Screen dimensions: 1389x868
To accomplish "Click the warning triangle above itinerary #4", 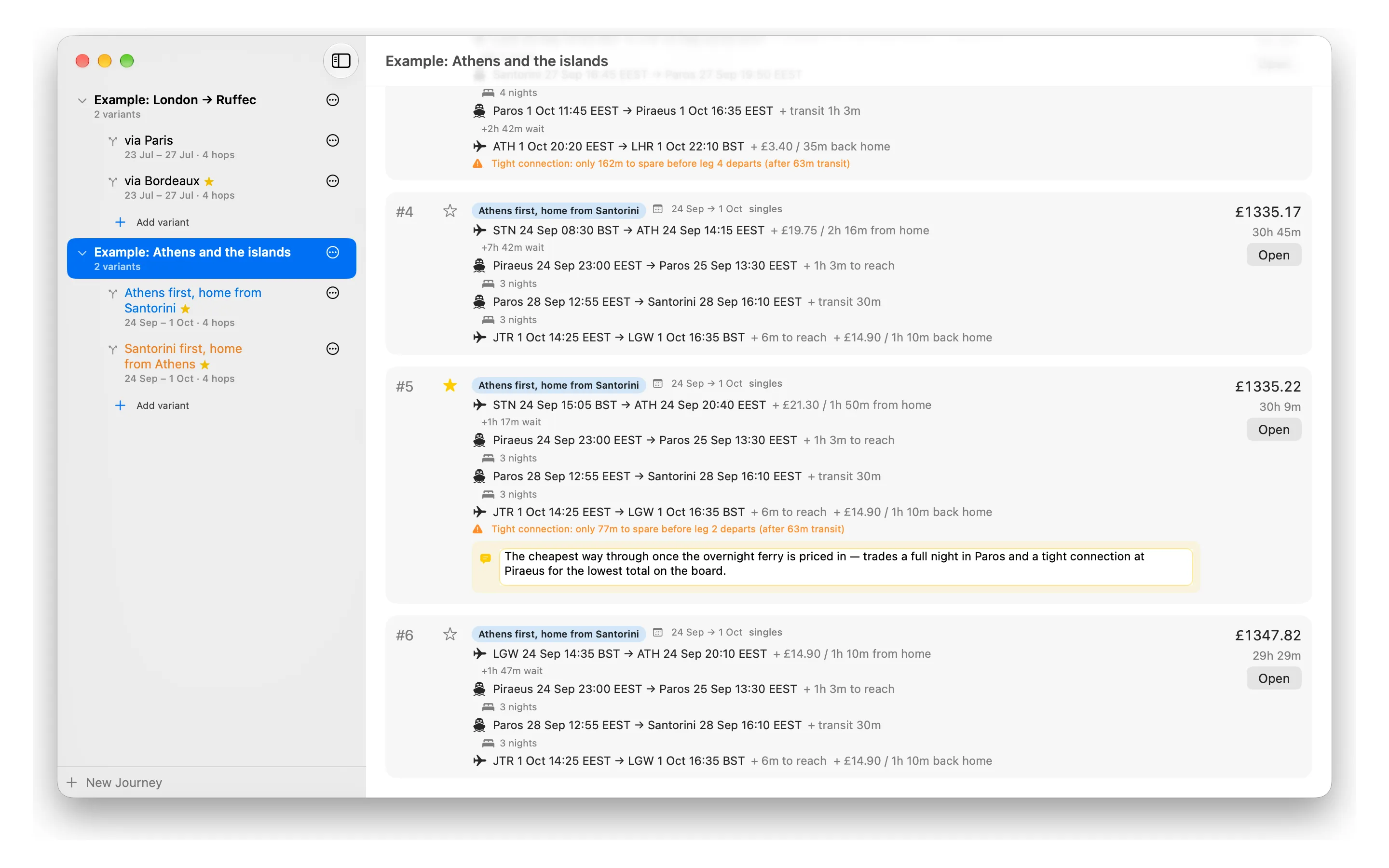I will 477,163.
